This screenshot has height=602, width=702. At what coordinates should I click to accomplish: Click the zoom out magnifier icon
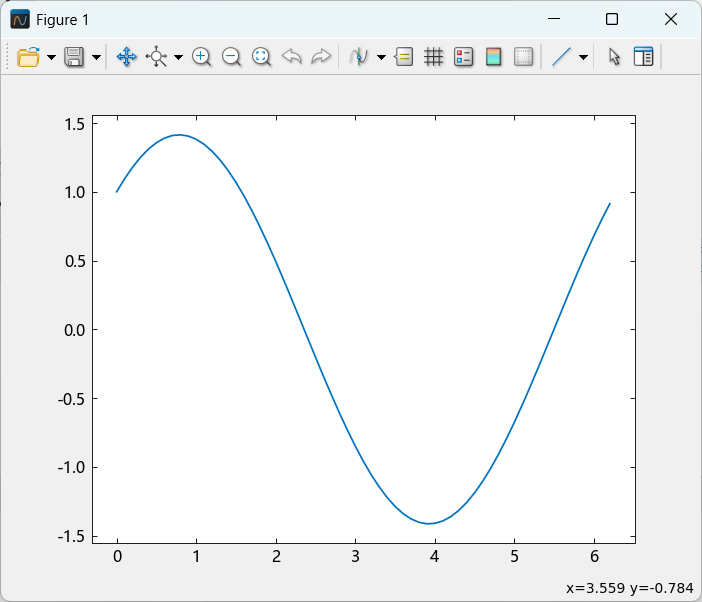tap(231, 57)
